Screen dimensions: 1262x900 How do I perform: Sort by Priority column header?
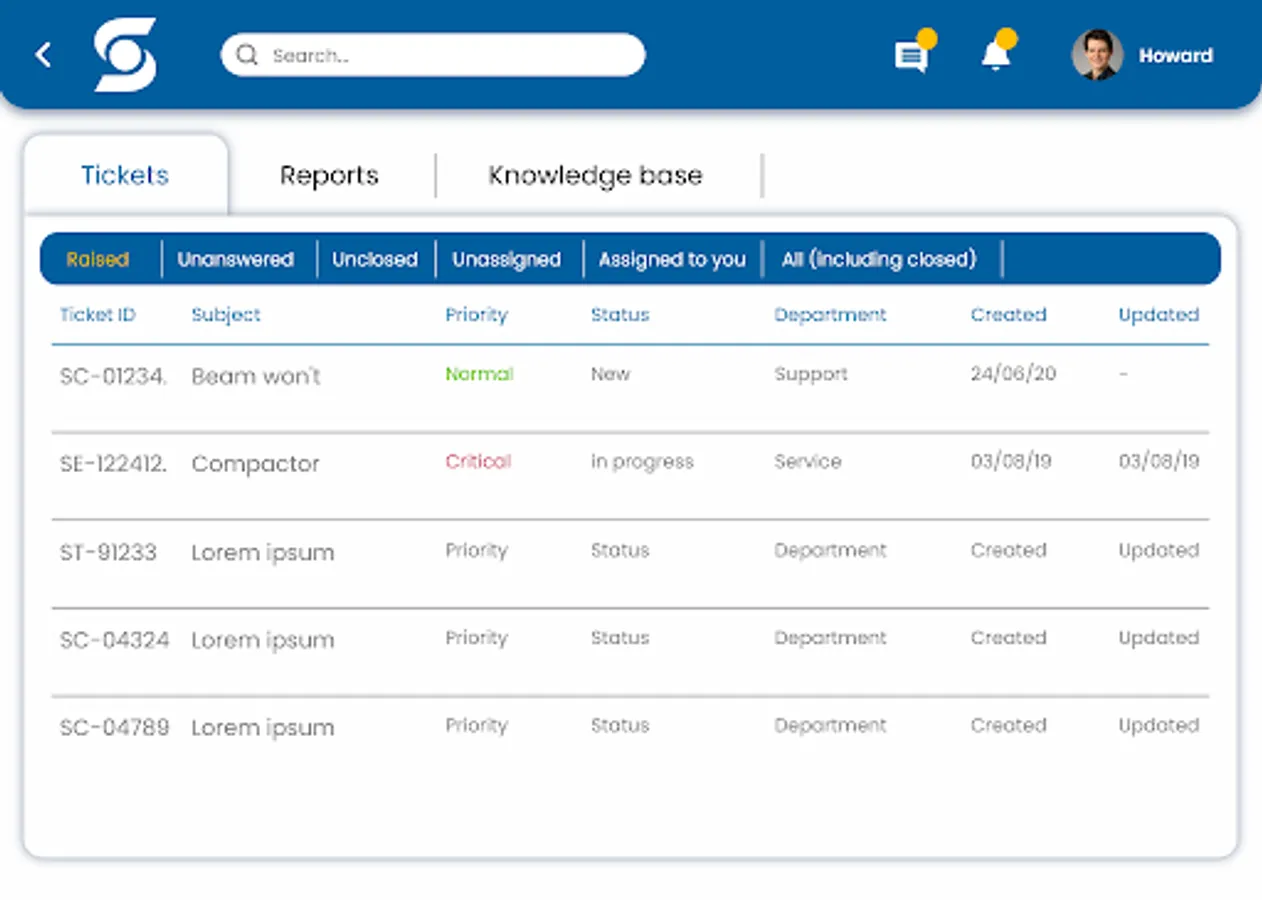coord(476,315)
